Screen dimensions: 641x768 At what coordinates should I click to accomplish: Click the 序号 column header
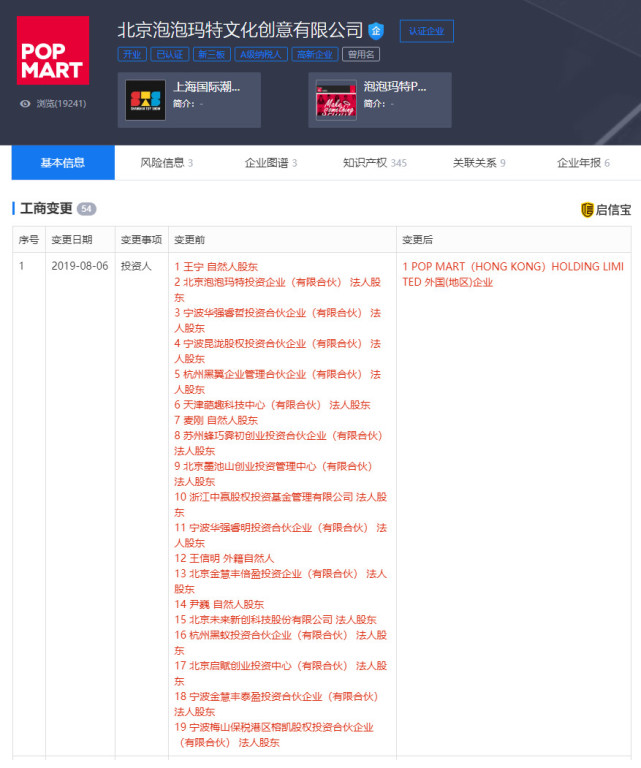pyautogui.click(x=28, y=240)
